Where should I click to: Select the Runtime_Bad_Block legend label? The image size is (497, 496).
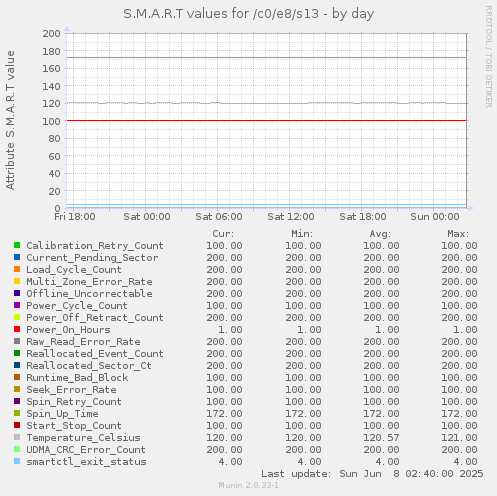point(77,378)
